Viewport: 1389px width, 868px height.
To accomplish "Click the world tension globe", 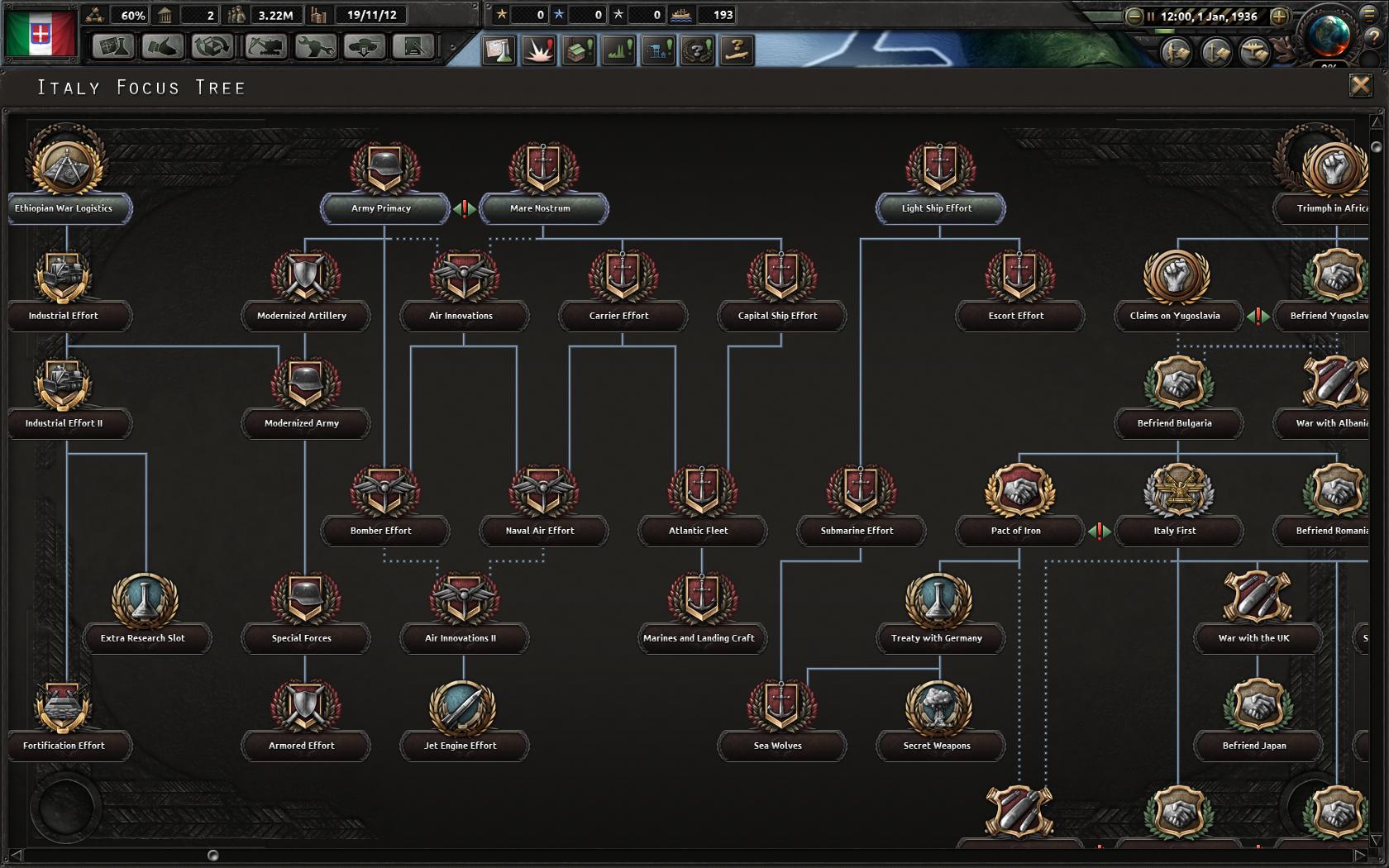I will 1329,35.
